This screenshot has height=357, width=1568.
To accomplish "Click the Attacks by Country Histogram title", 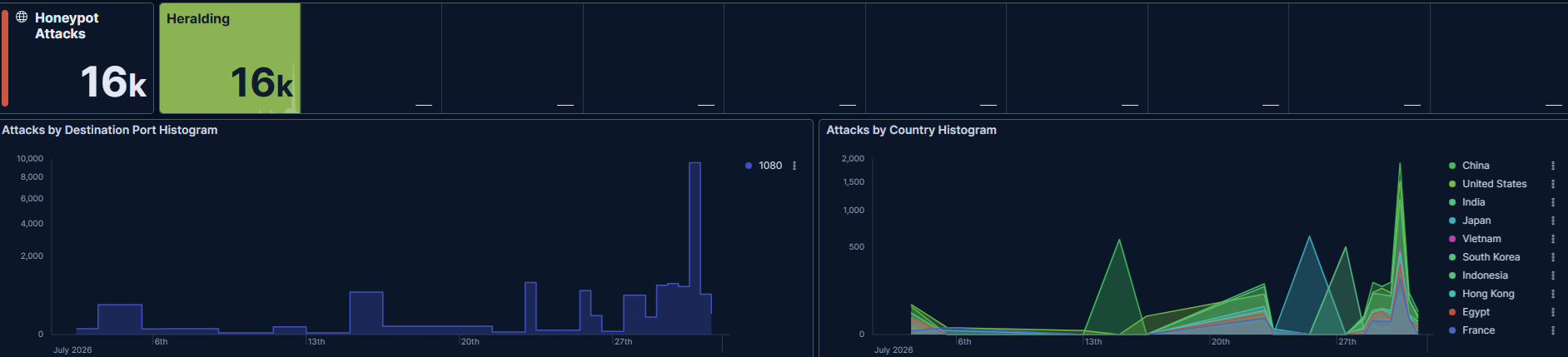I will coord(911,130).
